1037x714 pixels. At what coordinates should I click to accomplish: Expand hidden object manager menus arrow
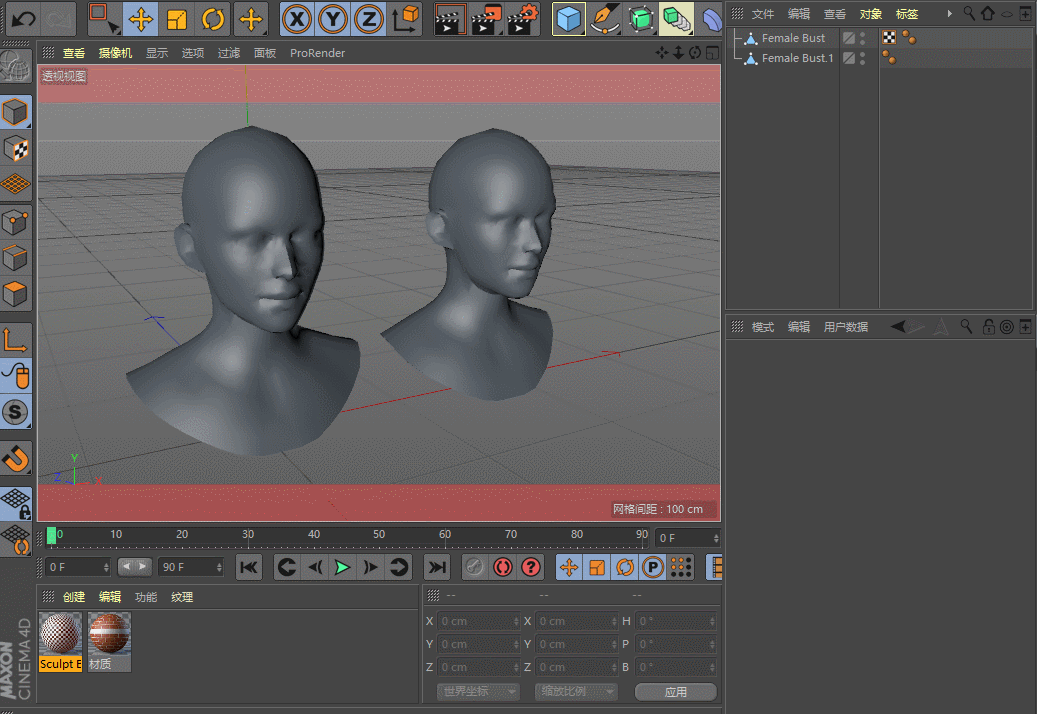coord(950,14)
